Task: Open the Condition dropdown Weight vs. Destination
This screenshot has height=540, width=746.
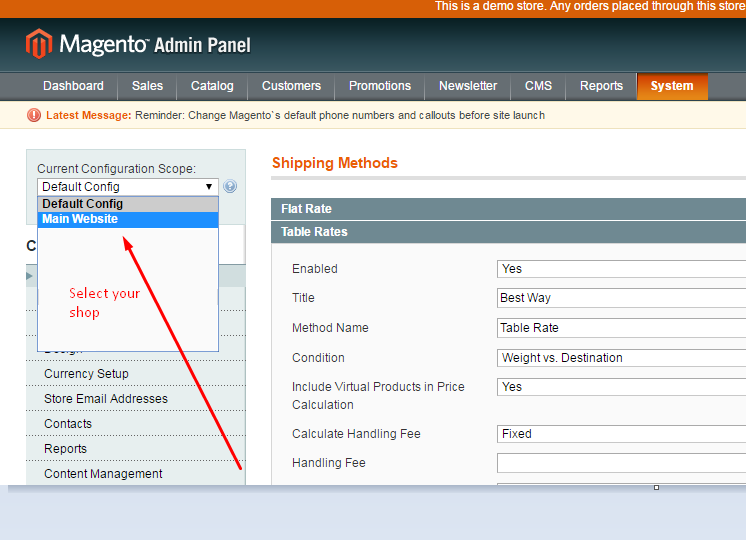Action: tap(621, 358)
